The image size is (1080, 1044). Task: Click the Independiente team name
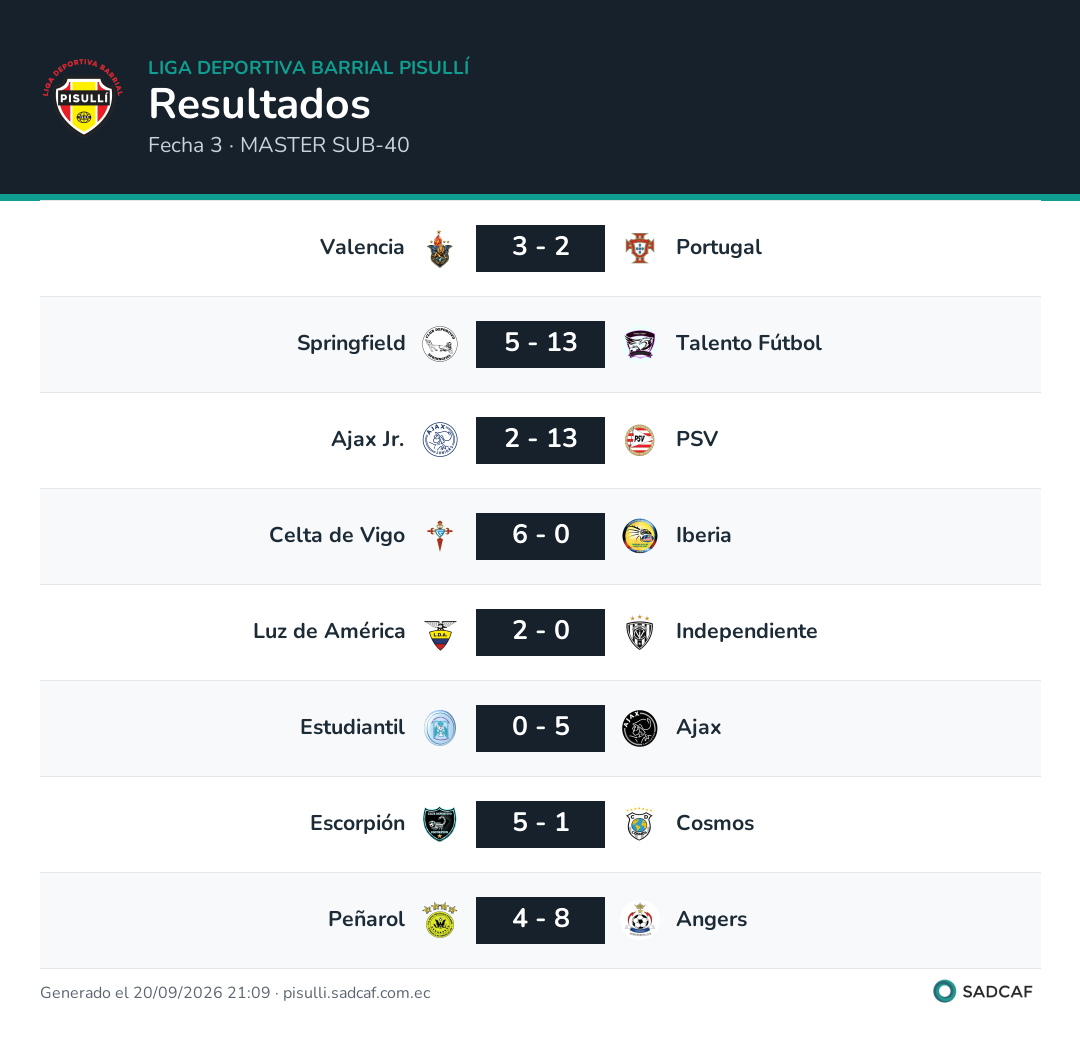[x=747, y=631]
